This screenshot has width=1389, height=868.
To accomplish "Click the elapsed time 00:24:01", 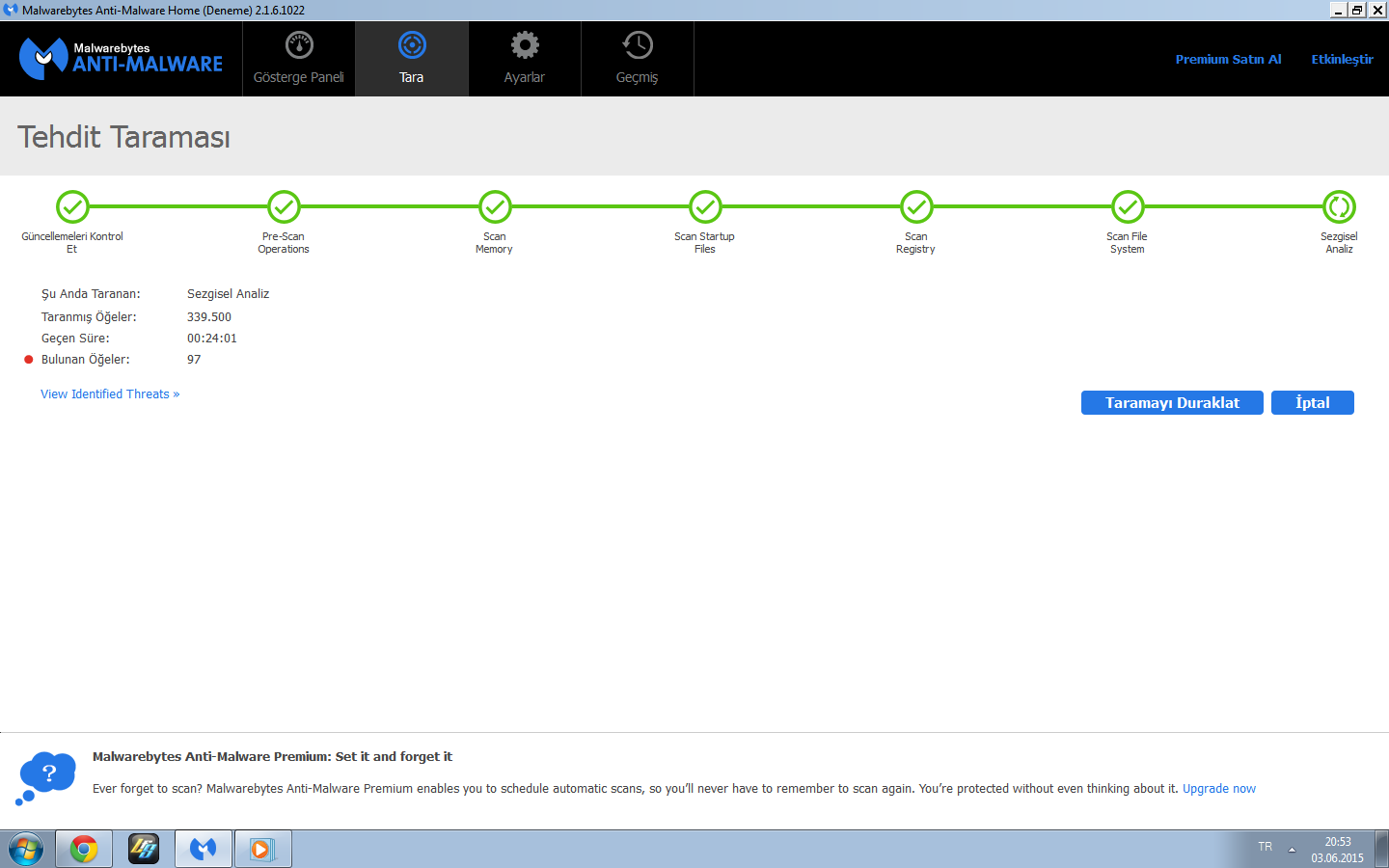I will pos(212,338).
